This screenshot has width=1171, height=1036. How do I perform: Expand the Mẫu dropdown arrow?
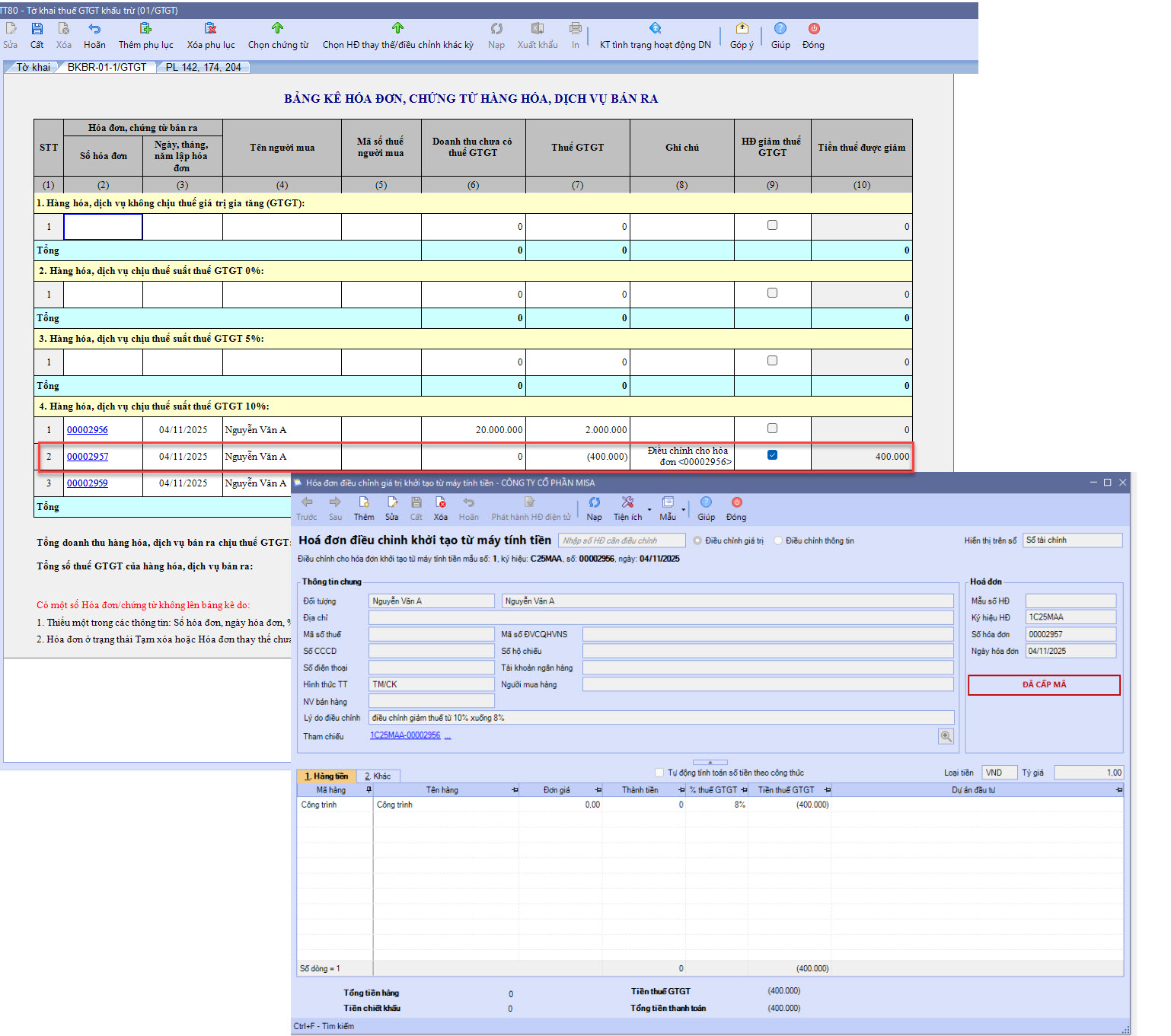click(684, 509)
